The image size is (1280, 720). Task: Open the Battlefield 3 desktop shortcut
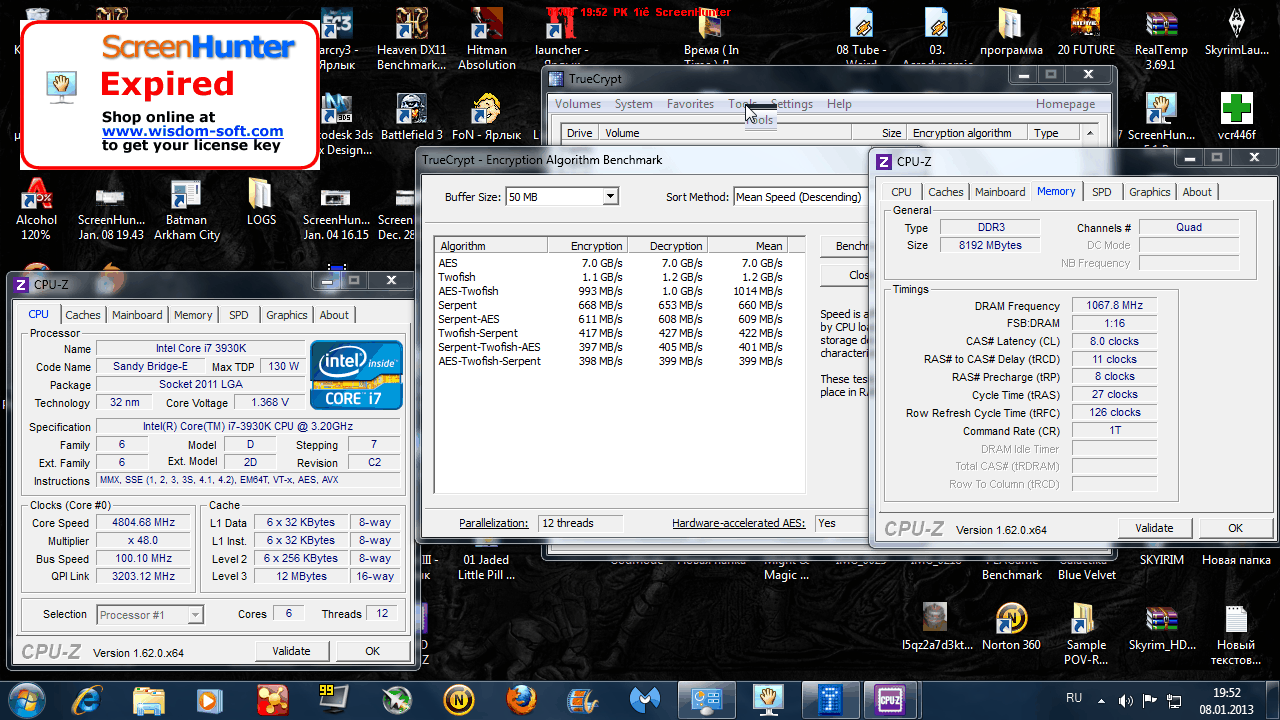tap(411, 117)
